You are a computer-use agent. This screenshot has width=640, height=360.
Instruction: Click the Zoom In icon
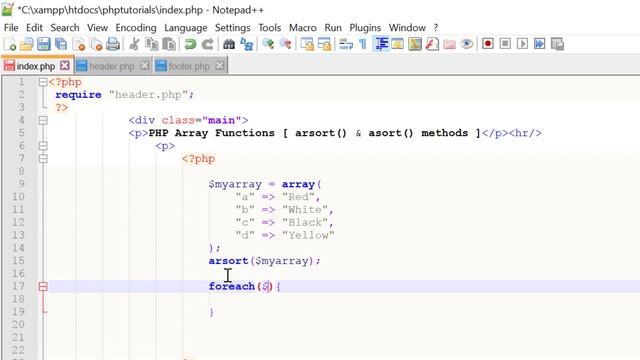268,44
